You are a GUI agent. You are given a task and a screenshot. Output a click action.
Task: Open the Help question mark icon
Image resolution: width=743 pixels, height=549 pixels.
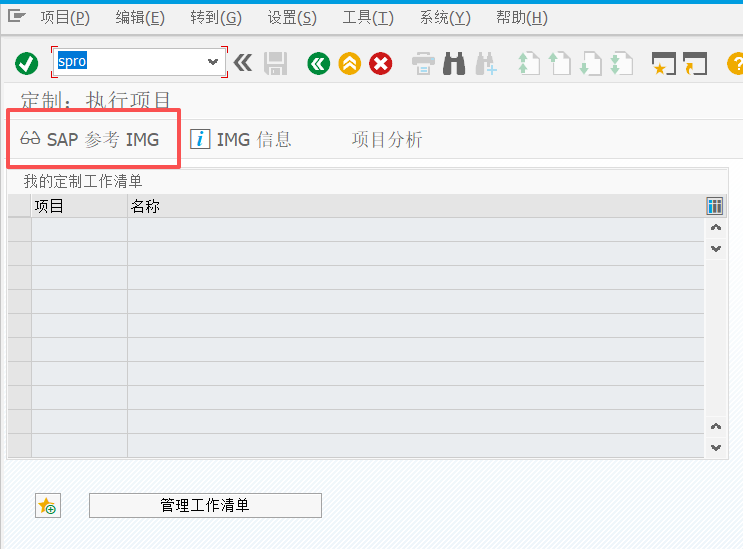point(735,63)
